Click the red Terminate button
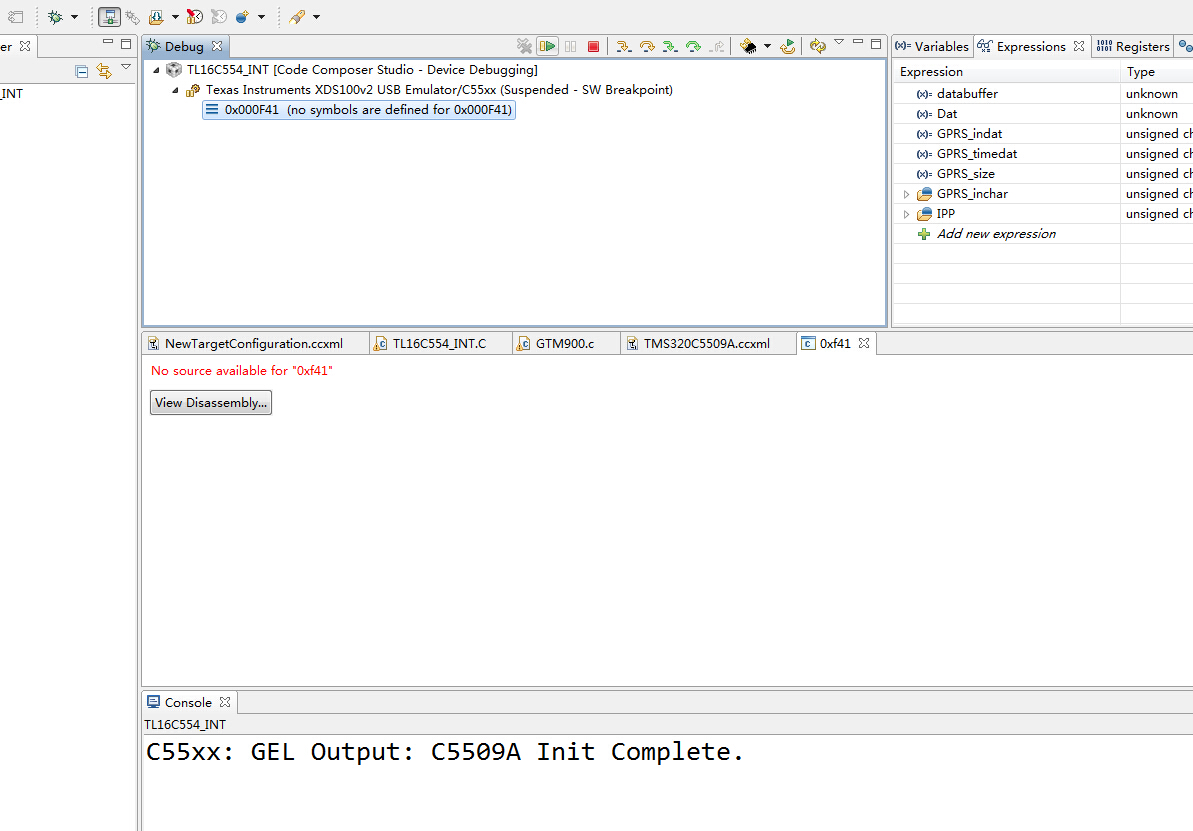This screenshot has height=831, width=1193. coord(593,46)
